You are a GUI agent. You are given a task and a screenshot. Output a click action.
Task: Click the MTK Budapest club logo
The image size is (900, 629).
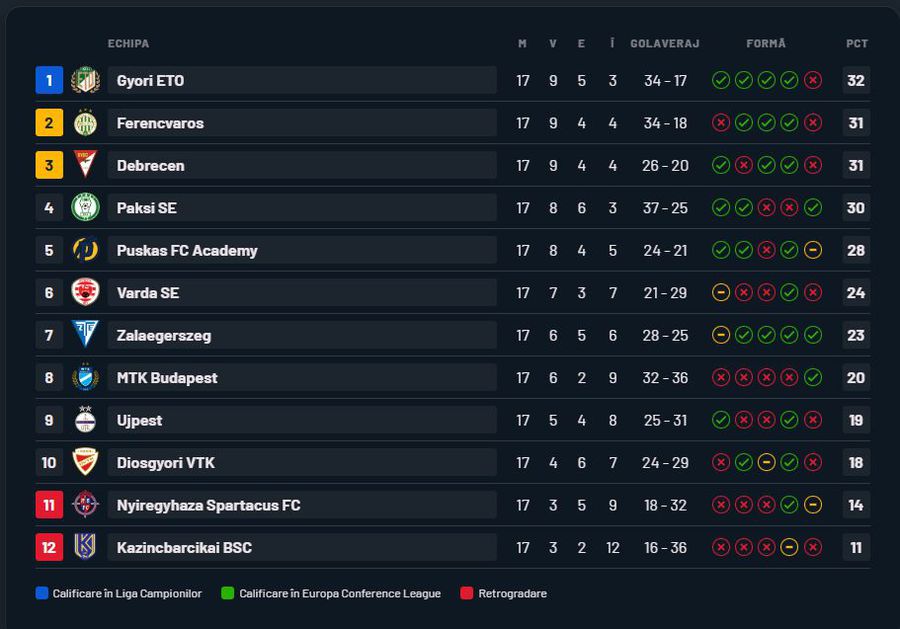click(85, 378)
